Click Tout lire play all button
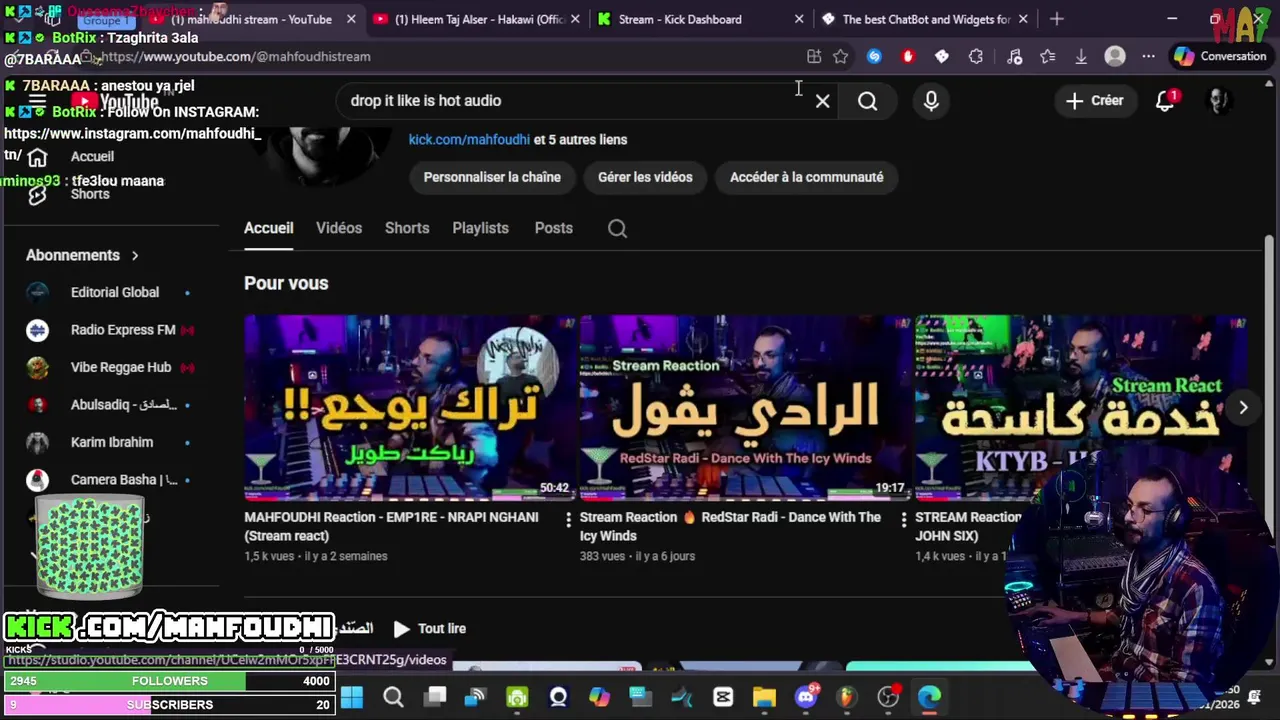 click(430, 629)
